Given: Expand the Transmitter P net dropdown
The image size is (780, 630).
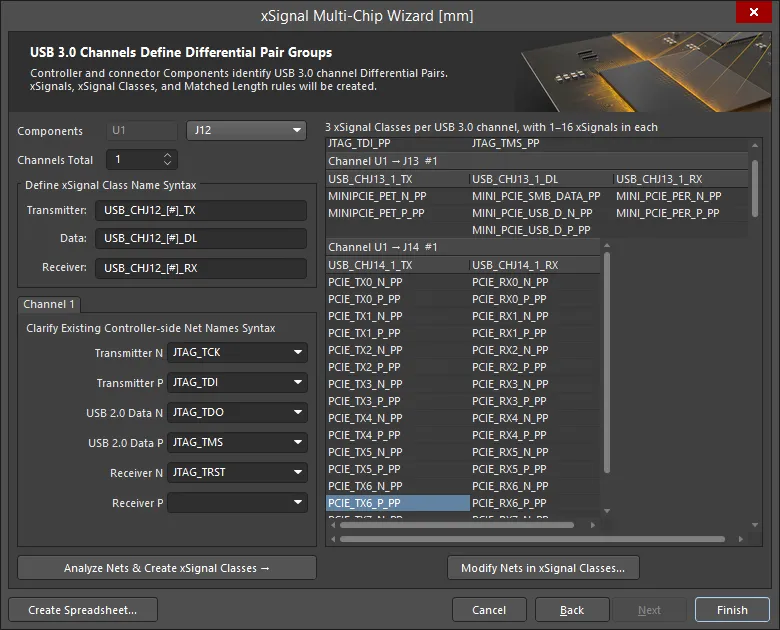Looking at the screenshot, I should click(237, 383).
